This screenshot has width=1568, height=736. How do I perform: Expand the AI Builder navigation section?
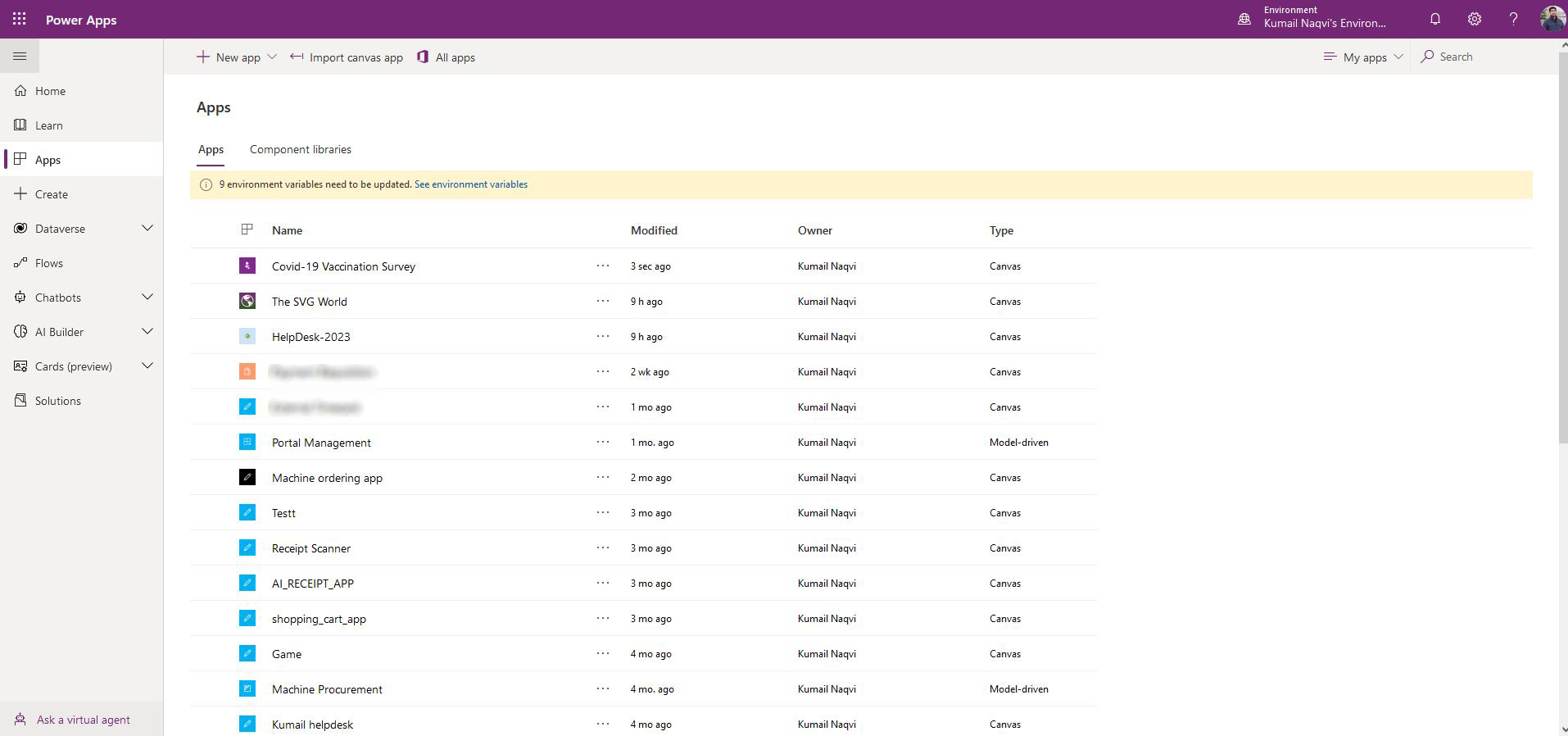click(147, 332)
